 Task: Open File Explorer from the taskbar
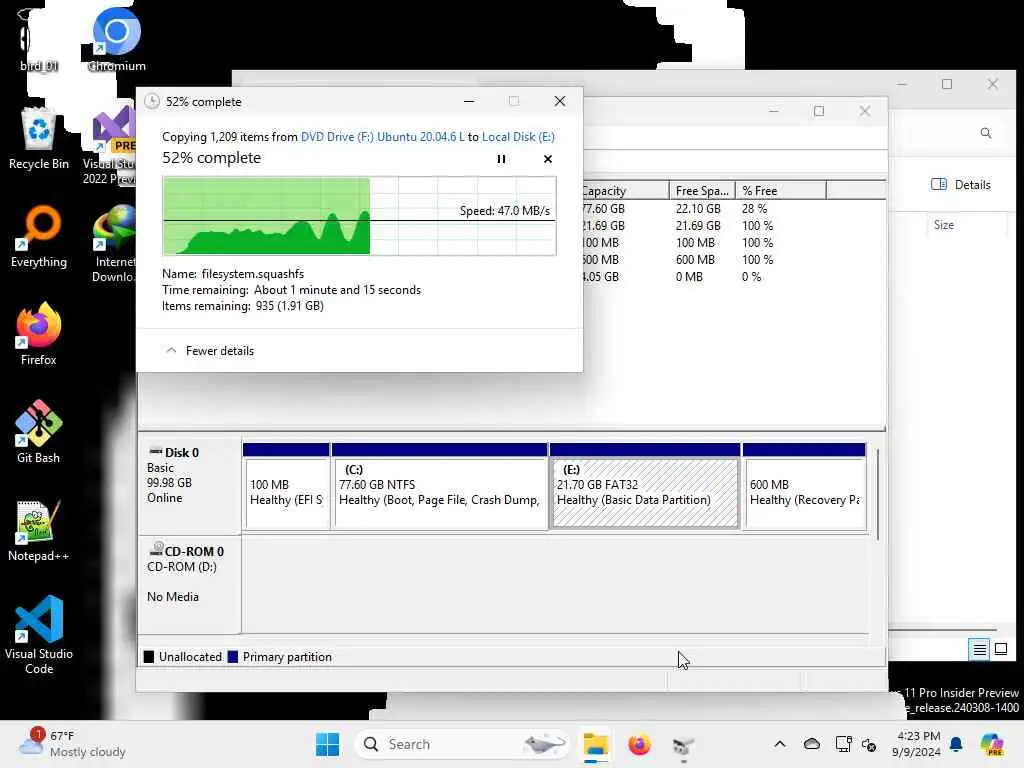tap(596, 744)
